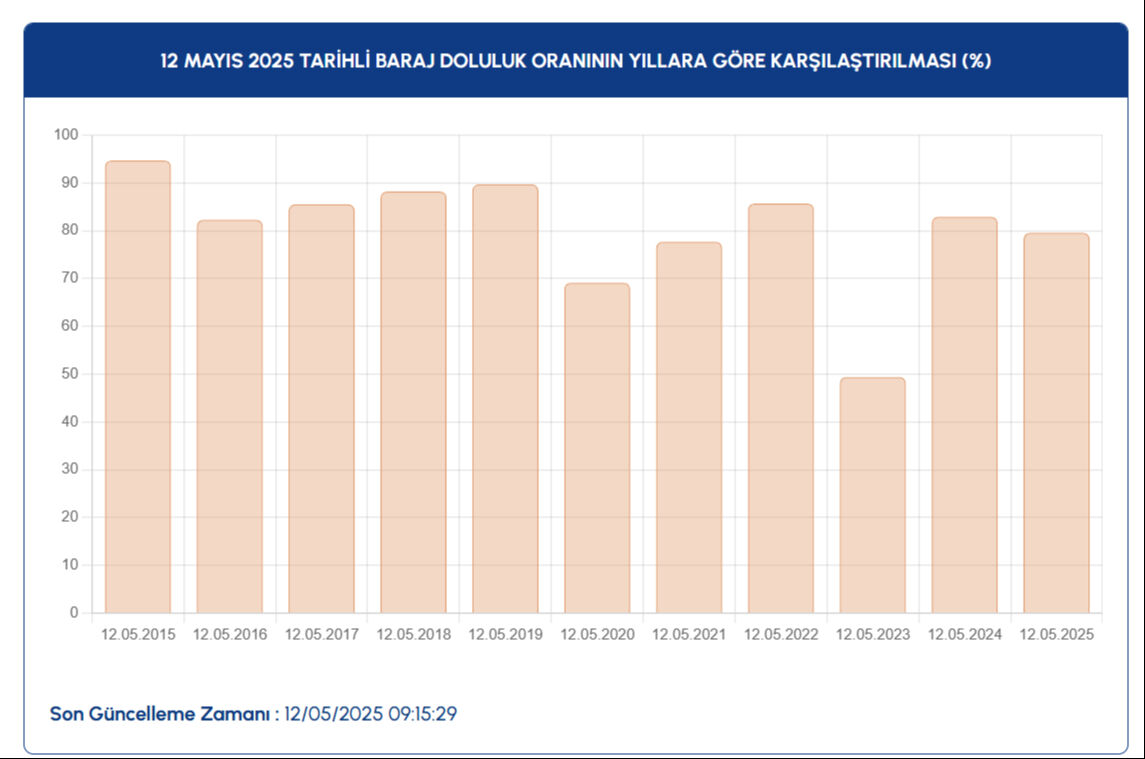Select the 12.05.2016 bar in chart
The height and width of the screenshot is (759, 1145).
(x=230, y=417)
